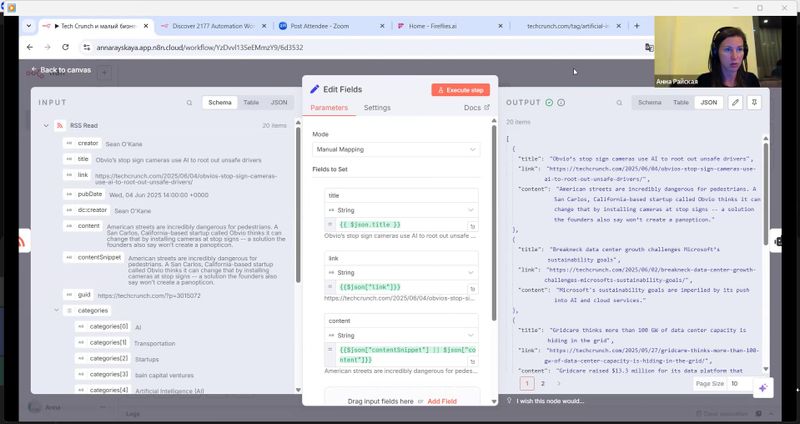Open the Docs link
The width and height of the screenshot is (800, 424).
(x=476, y=107)
